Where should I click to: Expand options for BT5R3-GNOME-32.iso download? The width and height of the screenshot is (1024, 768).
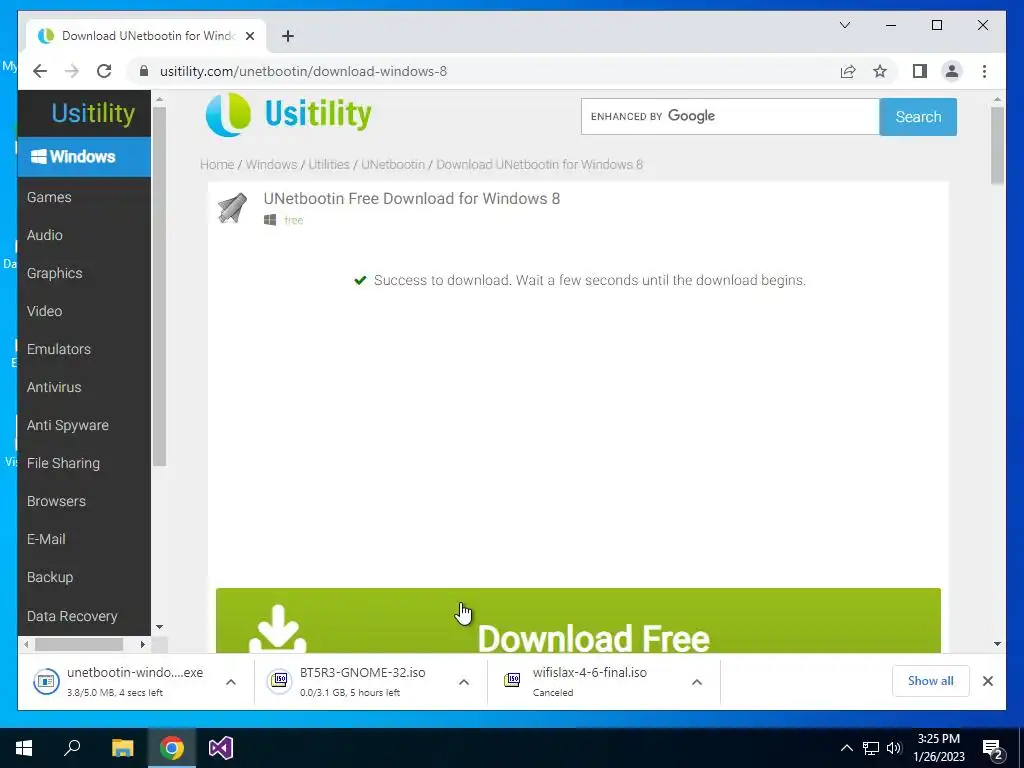click(464, 682)
